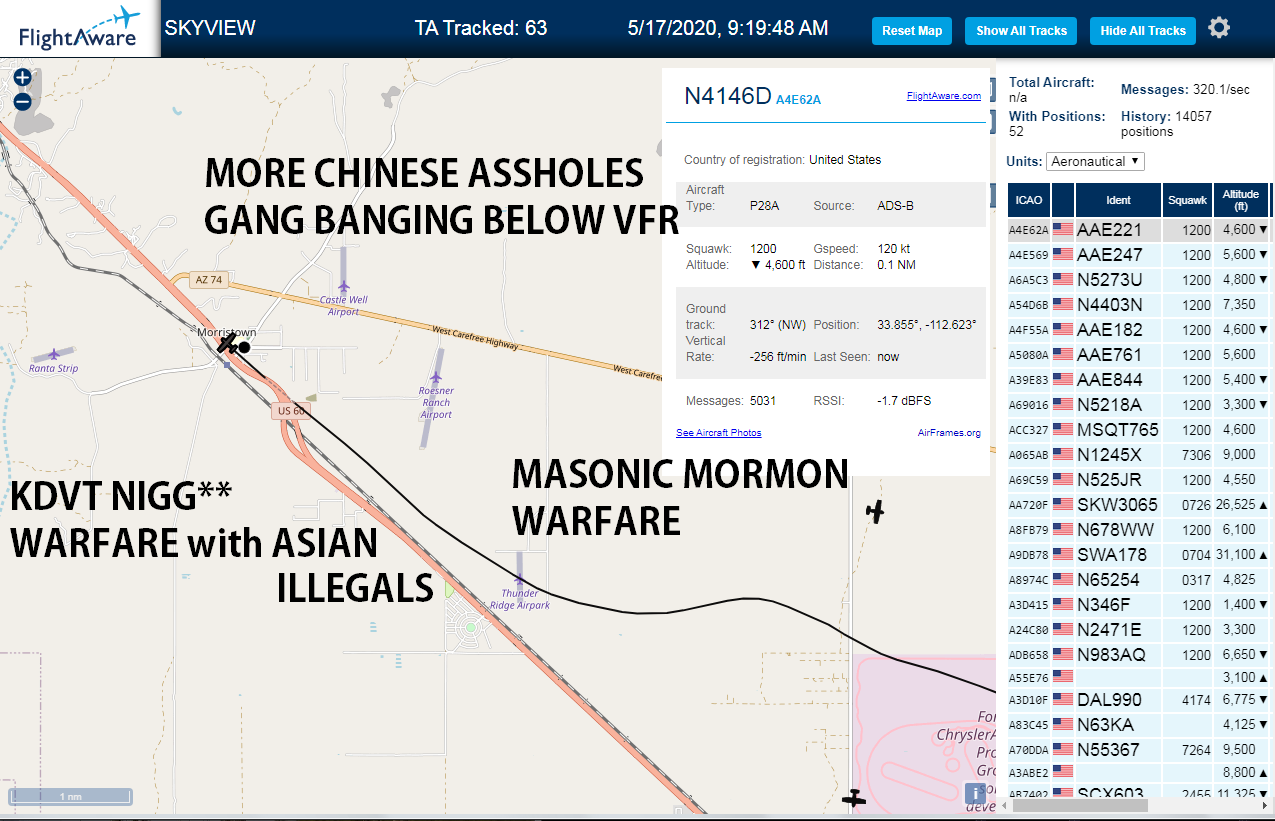Click the US flag in AAE247 row
The image size is (1275, 821).
pyautogui.click(x=1062, y=255)
